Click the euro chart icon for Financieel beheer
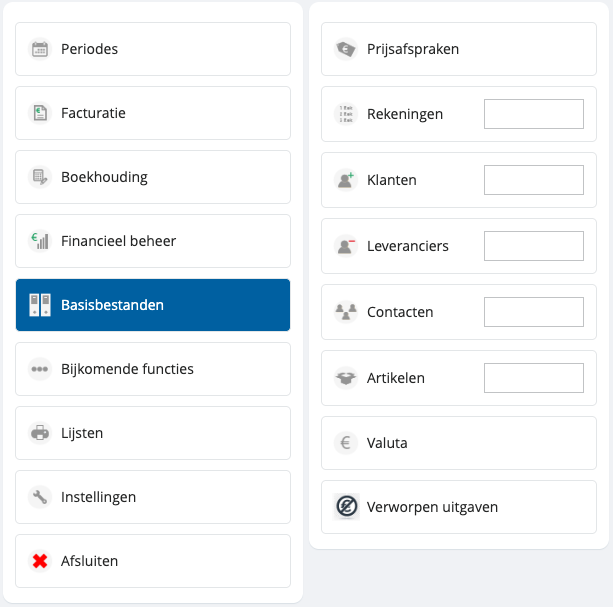Screen dimensions: 613x607 click(x=40, y=241)
